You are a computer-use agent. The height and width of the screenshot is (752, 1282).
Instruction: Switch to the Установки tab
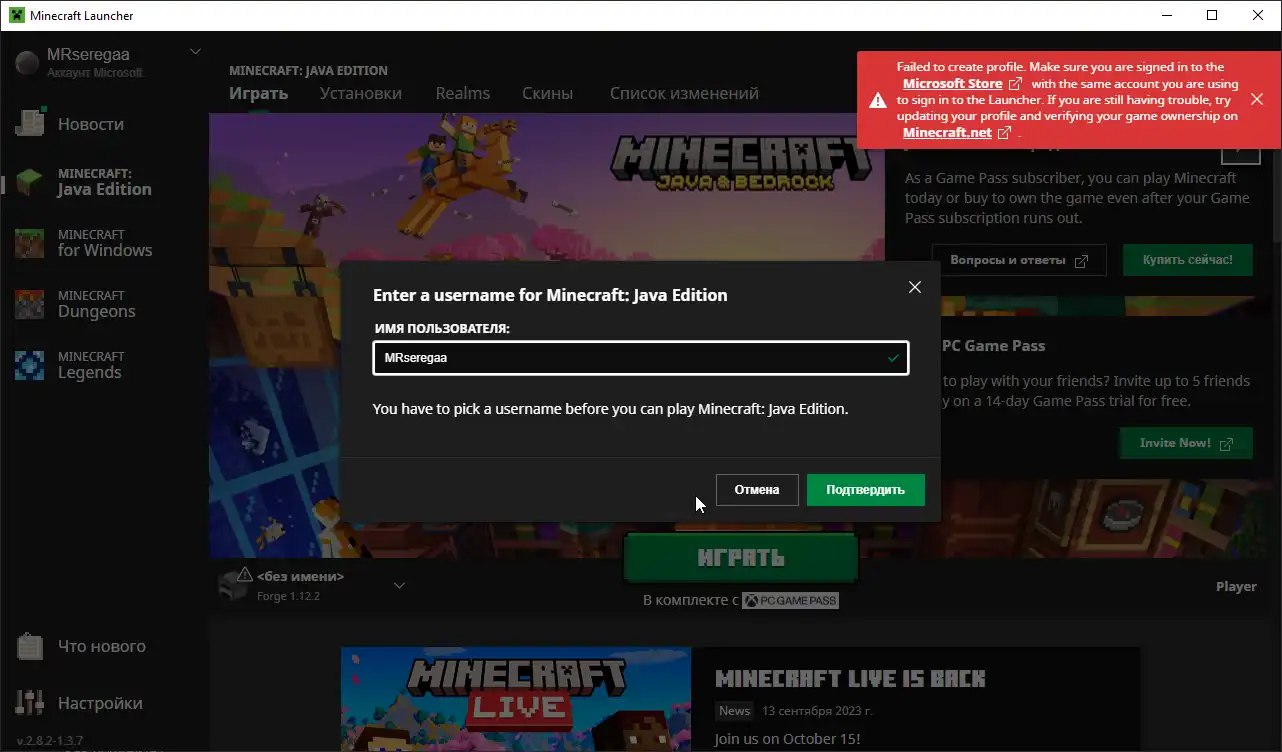360,93
